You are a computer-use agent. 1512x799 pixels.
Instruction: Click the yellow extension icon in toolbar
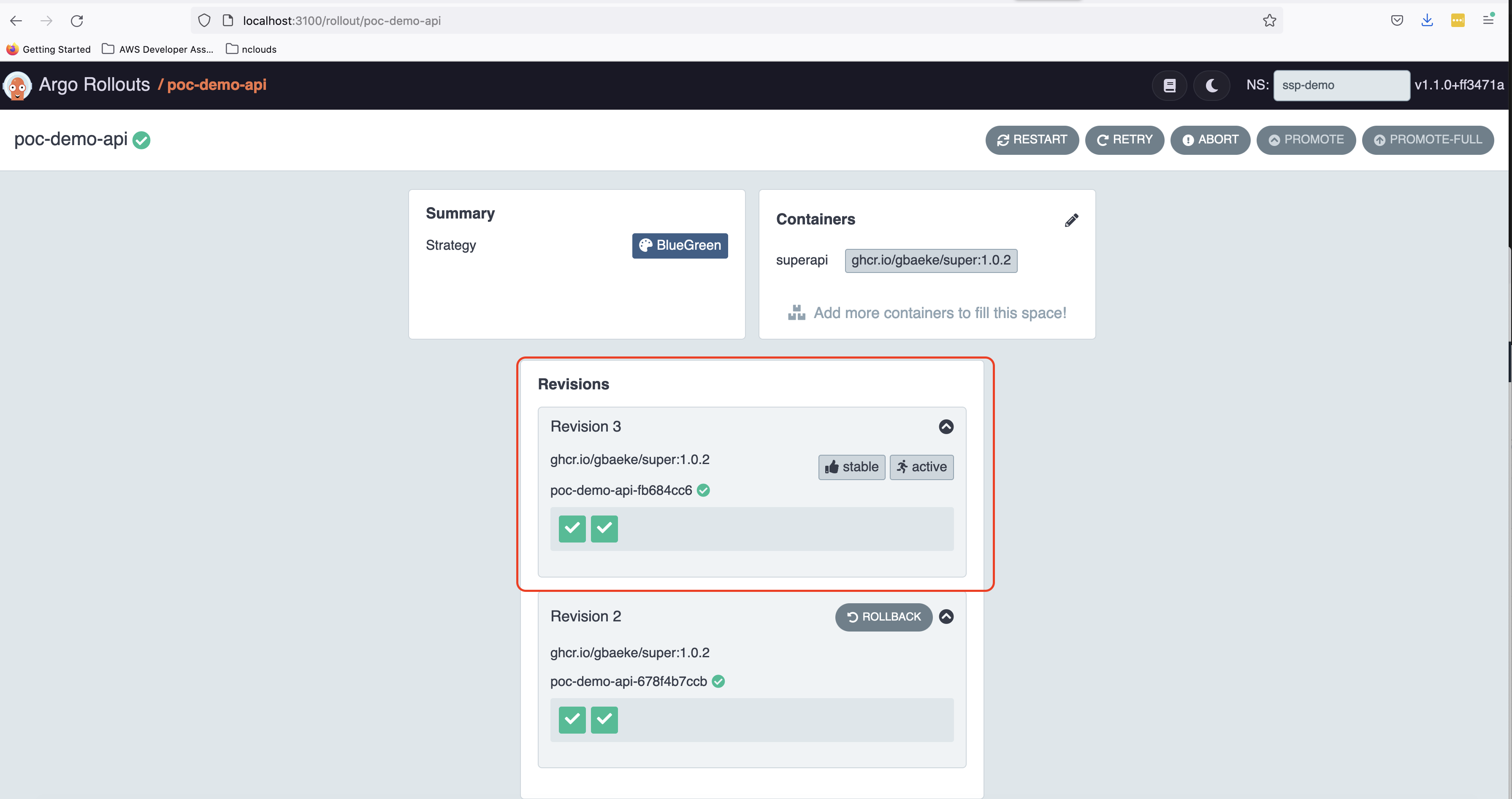[1458, 21]
